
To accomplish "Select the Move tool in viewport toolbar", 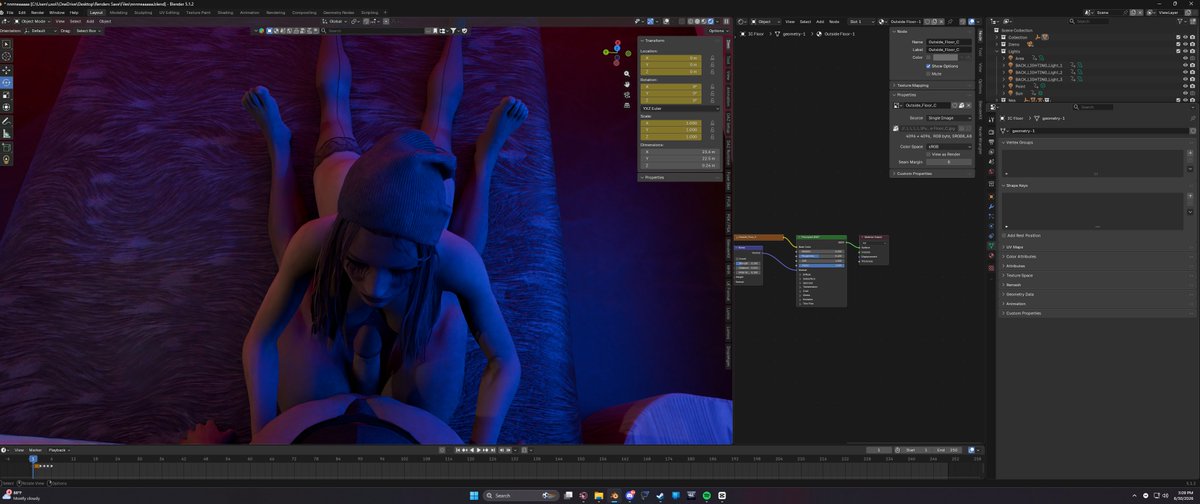I will click(x=8, y=70).
